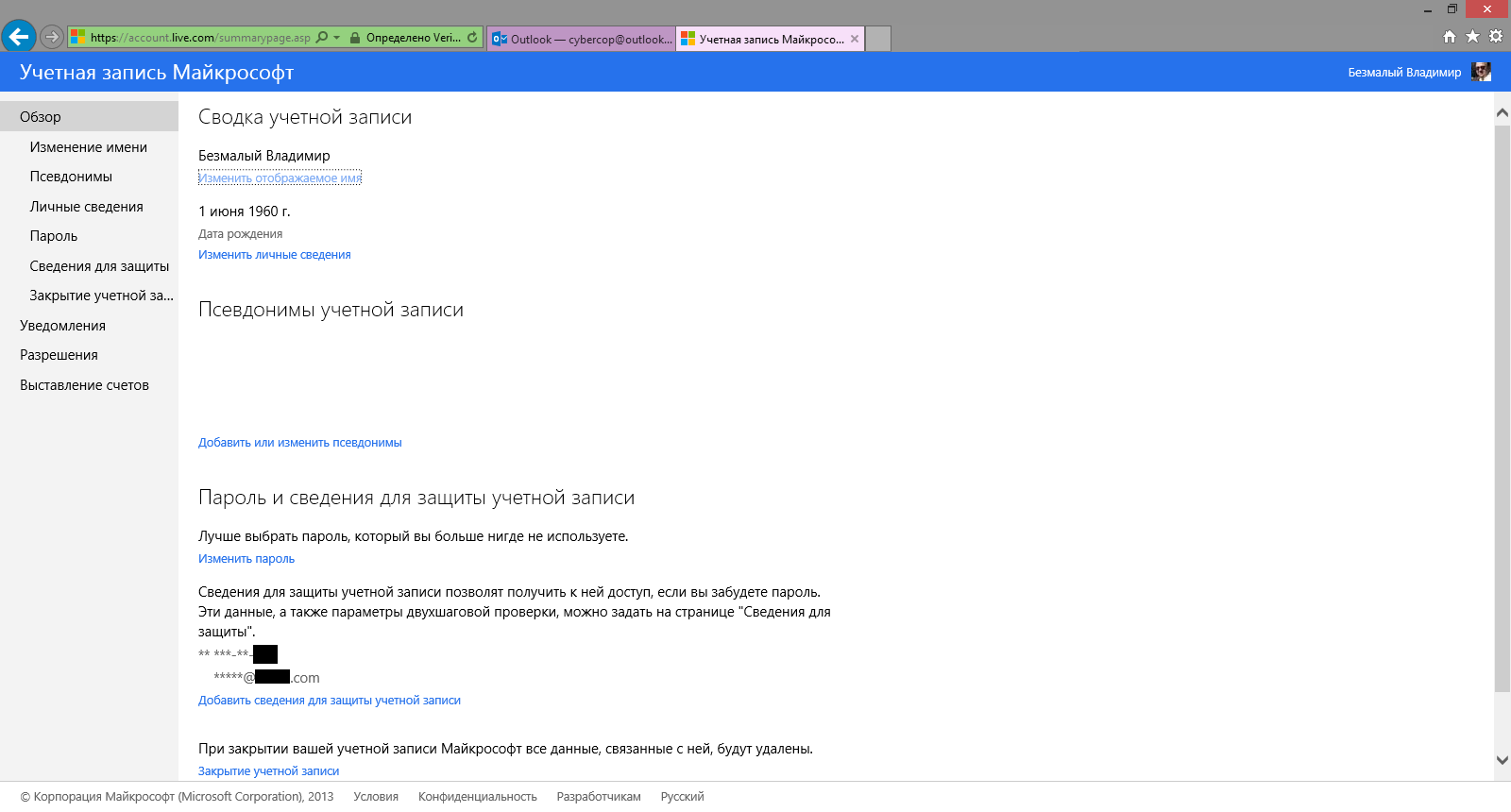Refresh the page with reload icon

click(x=472, y=38)
